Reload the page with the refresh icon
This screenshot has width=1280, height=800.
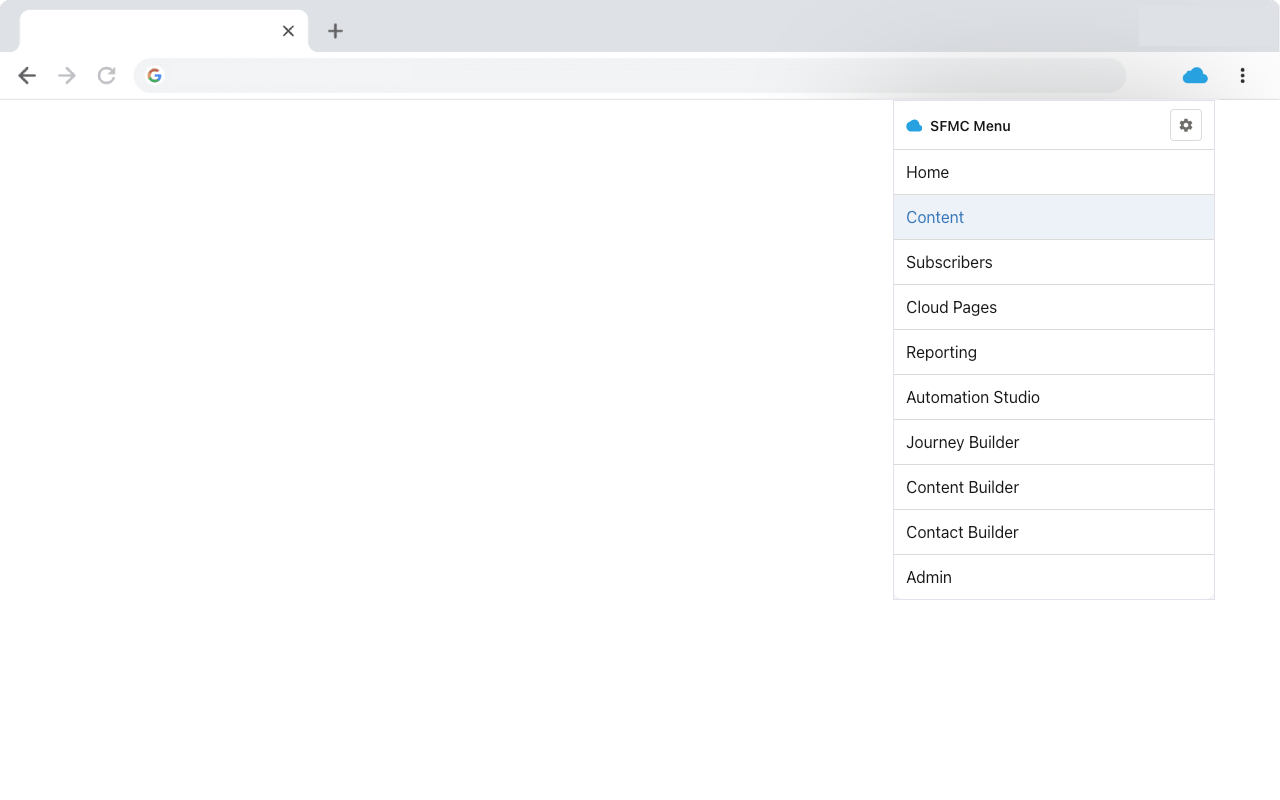tap(106, 75)
